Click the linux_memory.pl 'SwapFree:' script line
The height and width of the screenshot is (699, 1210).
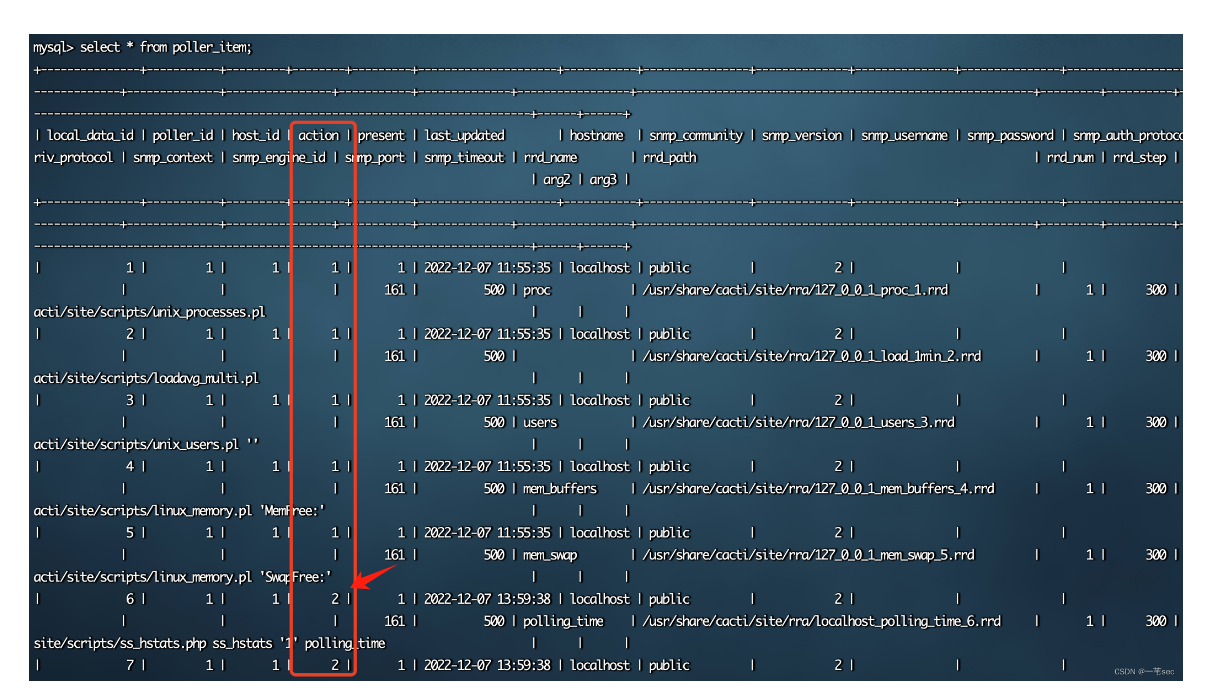click(x=182, y=576)
